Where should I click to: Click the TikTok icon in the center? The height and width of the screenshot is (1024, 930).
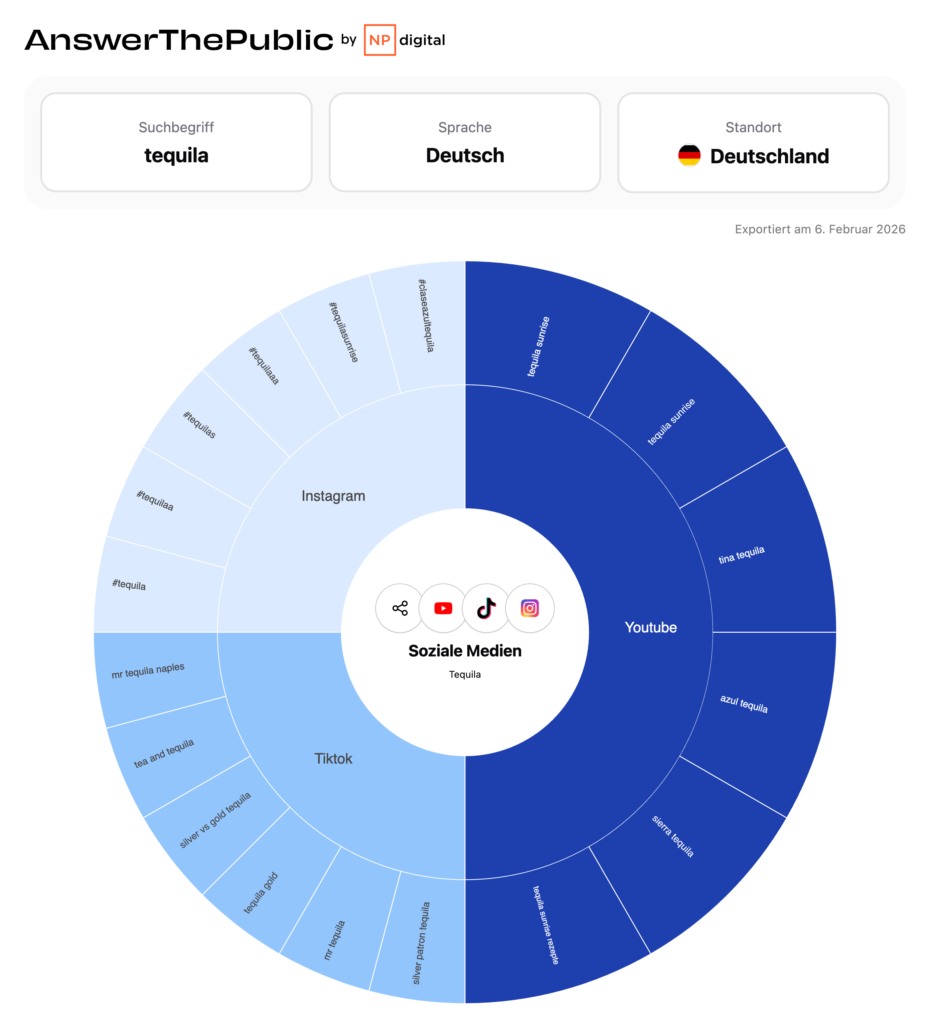point(486,608)
